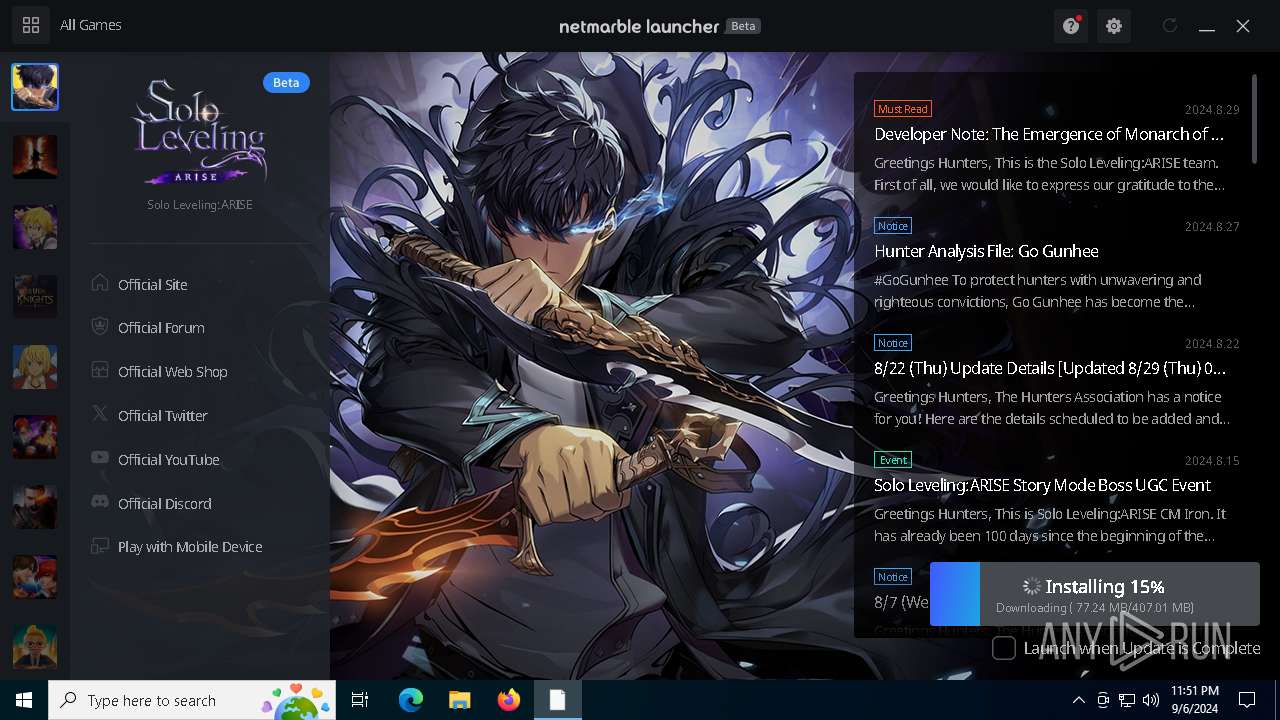Launch Firefox from taskbar

click(x=509, y=700)
